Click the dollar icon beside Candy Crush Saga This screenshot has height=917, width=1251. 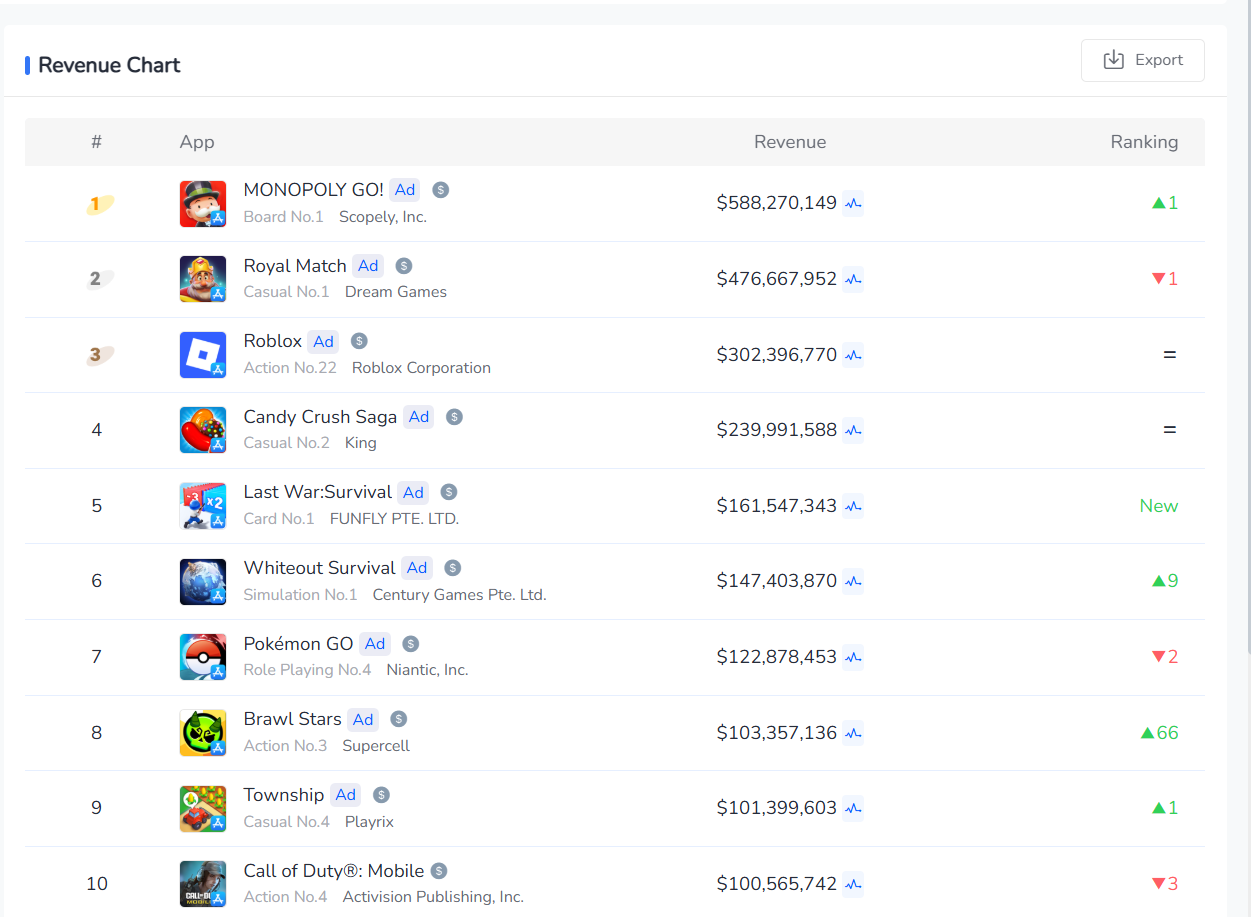[455, 417]
